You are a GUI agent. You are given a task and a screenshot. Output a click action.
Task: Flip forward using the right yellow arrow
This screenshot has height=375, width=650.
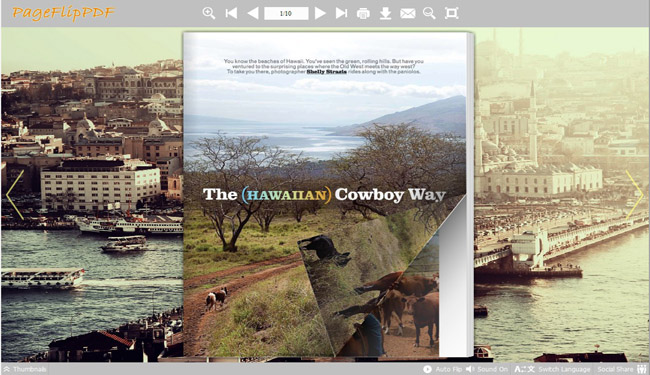[x=634, y=195]
